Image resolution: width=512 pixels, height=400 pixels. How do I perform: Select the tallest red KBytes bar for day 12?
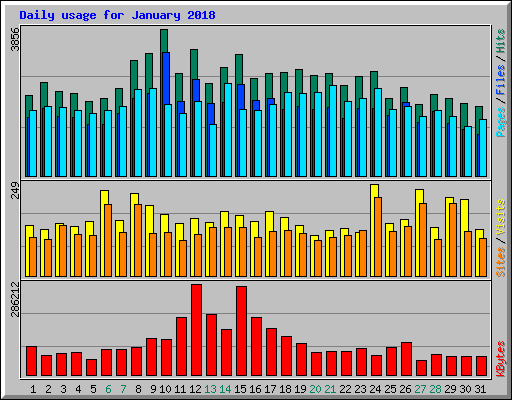point(196,330)
